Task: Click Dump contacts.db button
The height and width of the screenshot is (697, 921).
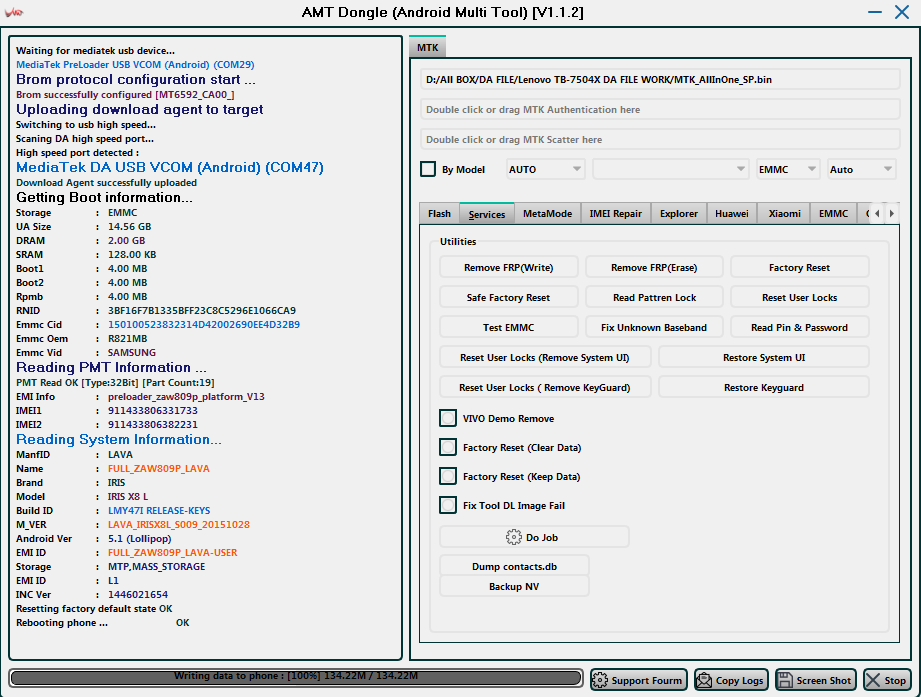Action: [515, 566]
